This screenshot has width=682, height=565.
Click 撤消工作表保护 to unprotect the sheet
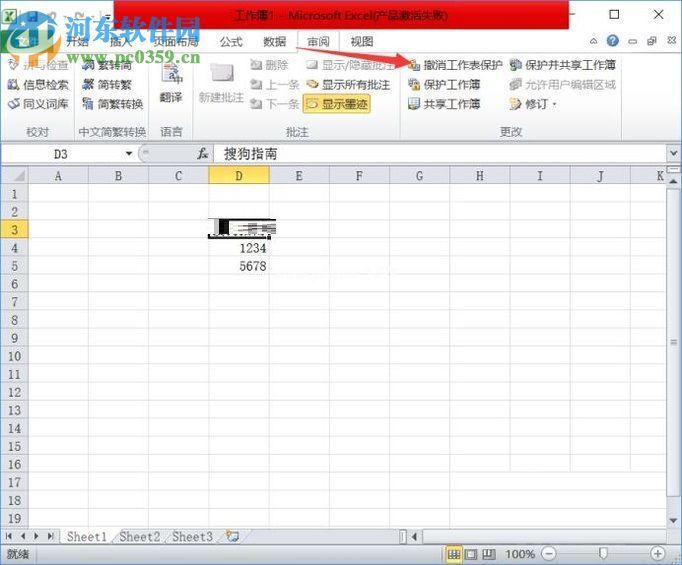pyautogui.click(x=455, y=65)
